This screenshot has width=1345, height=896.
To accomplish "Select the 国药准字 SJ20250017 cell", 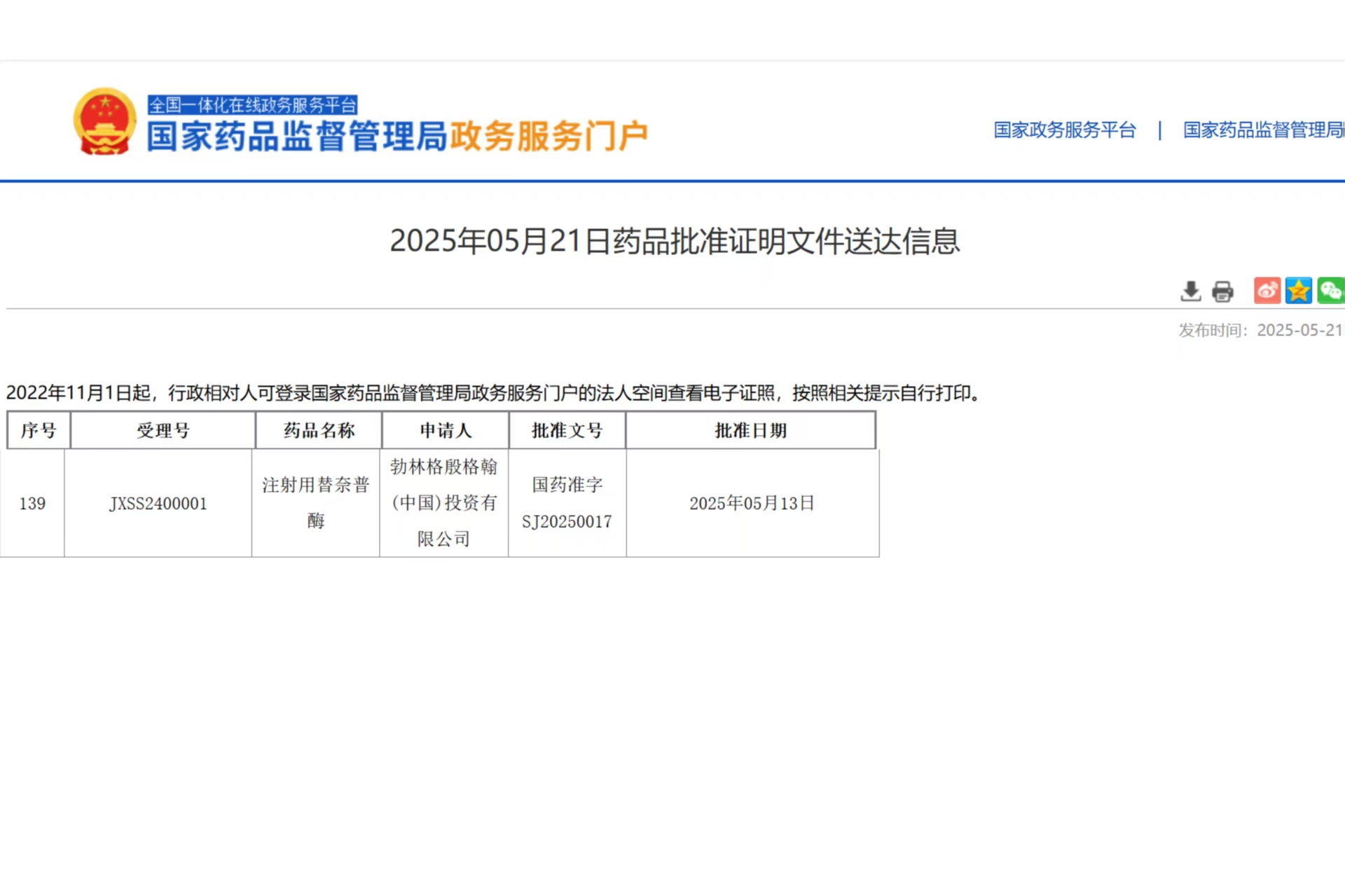I will coord(567,503).
